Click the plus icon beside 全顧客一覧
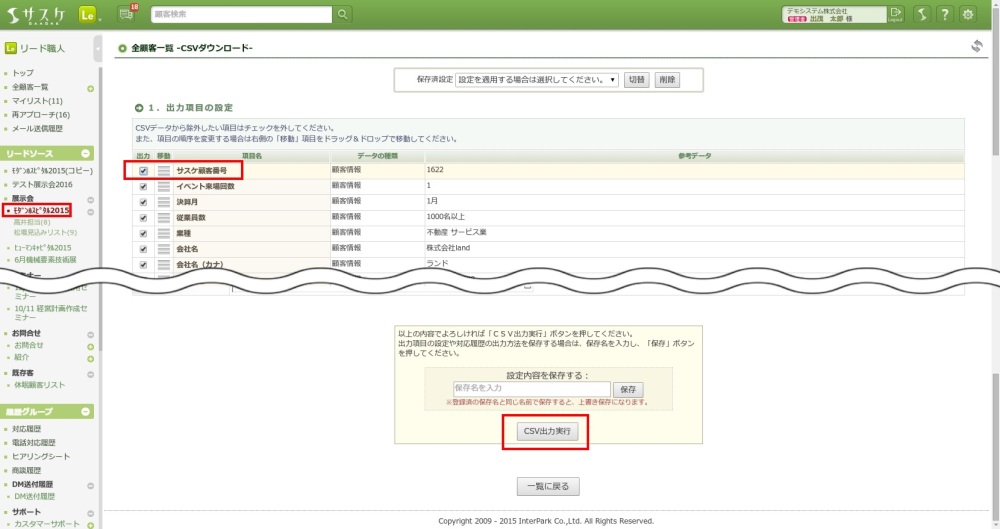This screenshot has width=1000, height=529. [x=91, y=88]
